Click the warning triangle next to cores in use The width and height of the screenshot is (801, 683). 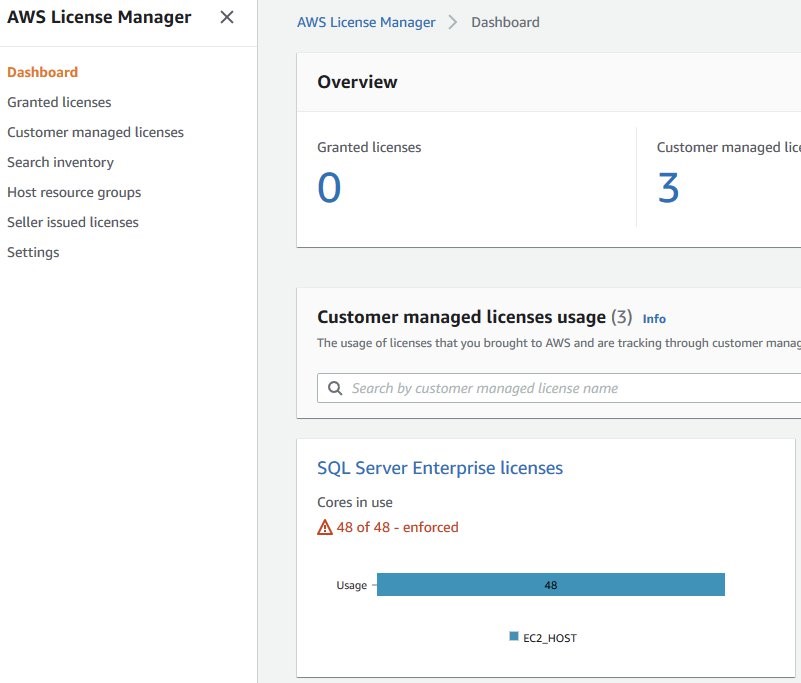click(x=325, y=527)
